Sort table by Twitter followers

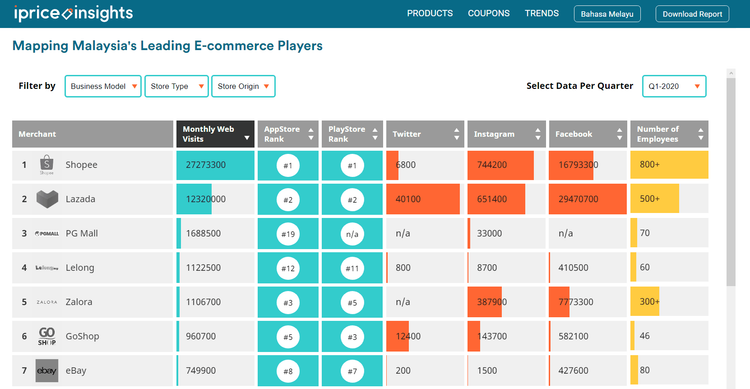(425, 134)
